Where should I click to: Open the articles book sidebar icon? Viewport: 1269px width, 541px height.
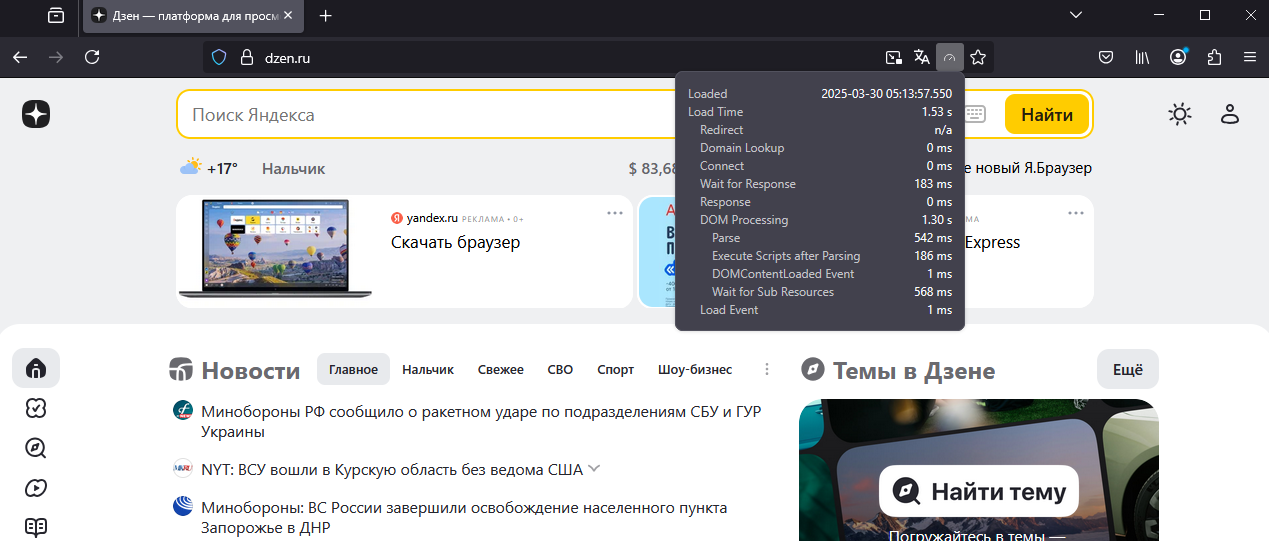tap(36, 527)
